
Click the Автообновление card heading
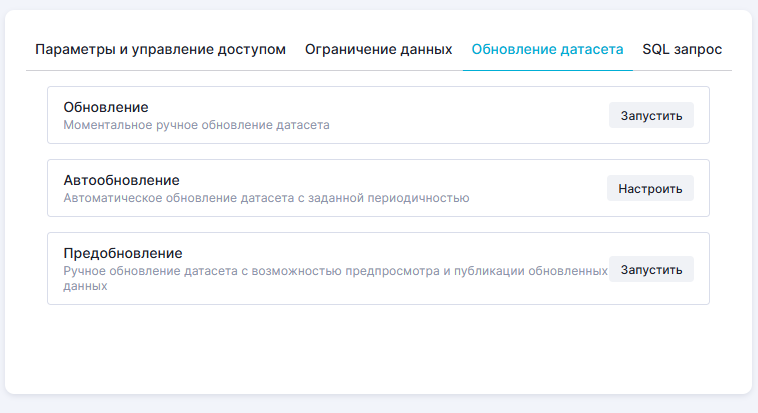pos(121,180)
